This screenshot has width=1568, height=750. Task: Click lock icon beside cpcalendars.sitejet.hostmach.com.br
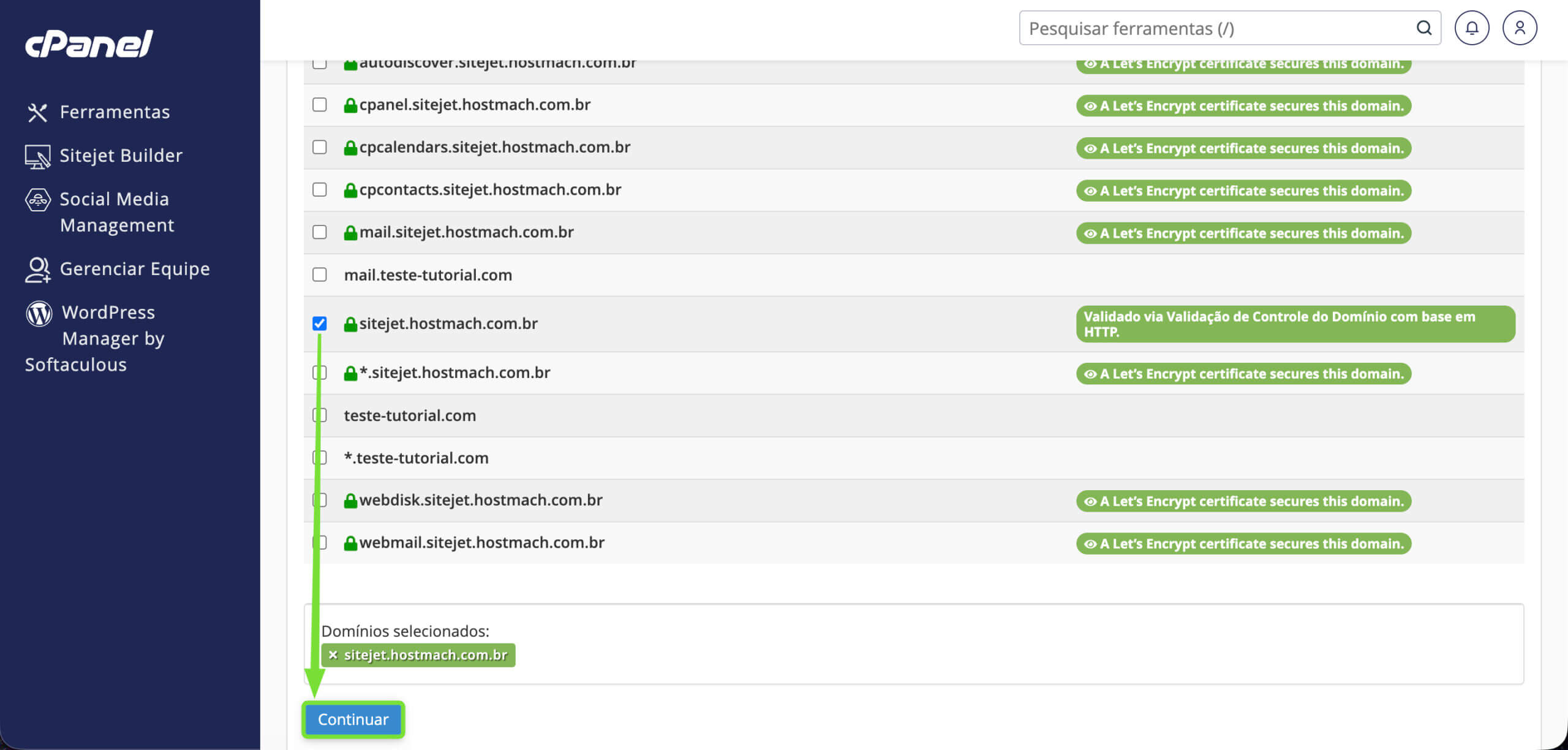tap(350, 148)
